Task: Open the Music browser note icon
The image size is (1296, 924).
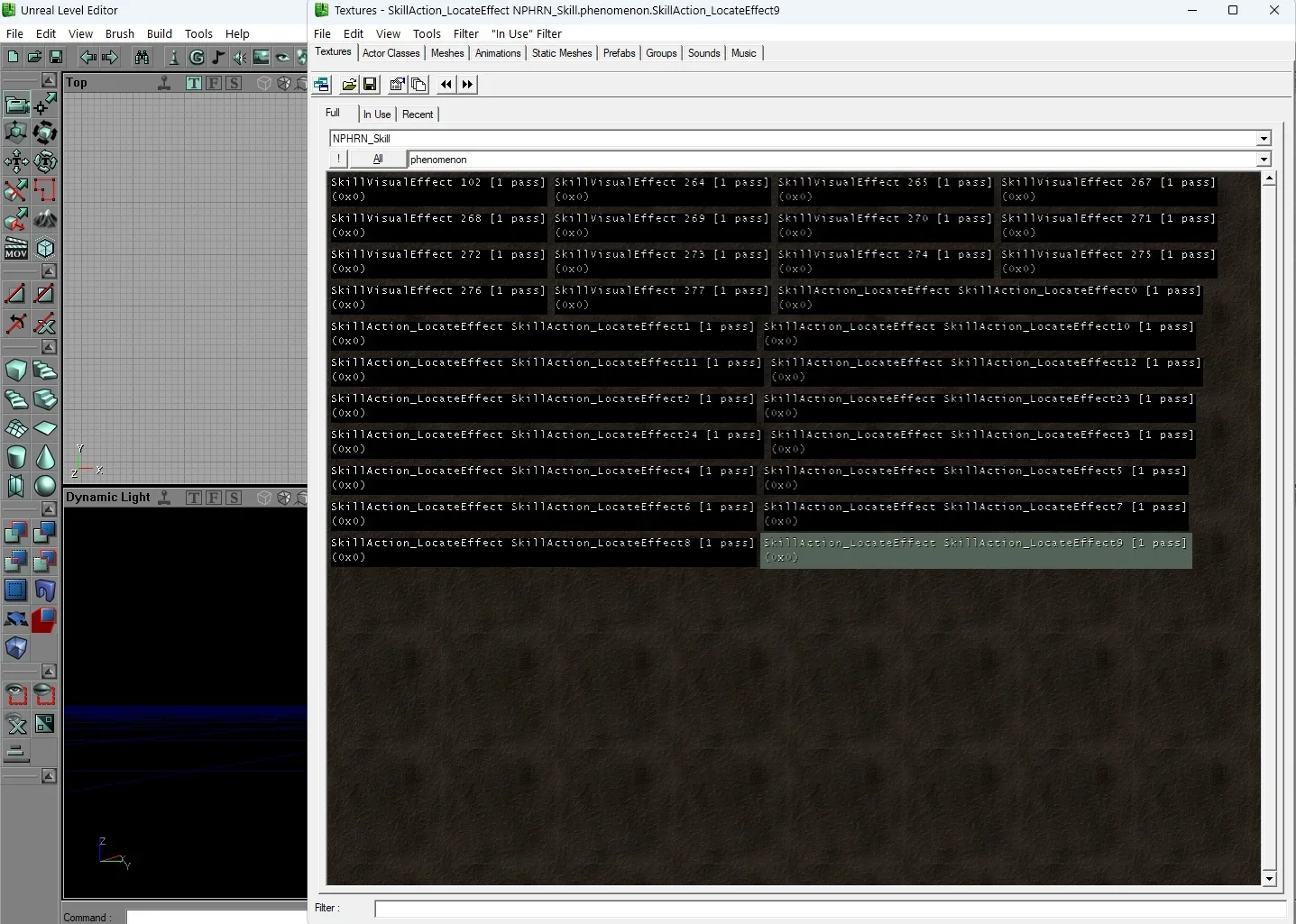Action: point(218,57)
